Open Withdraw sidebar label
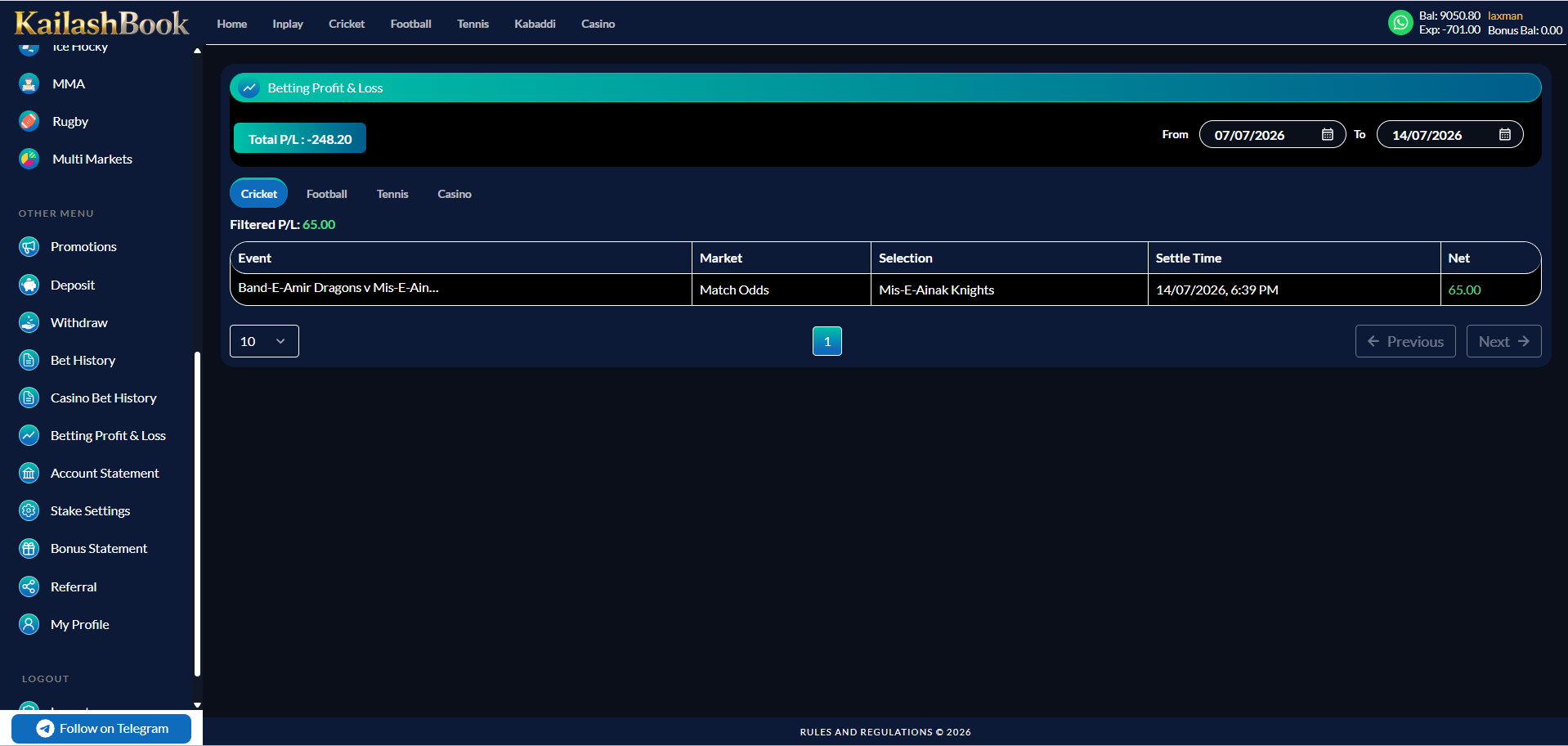The image size is (1568, 746). 78,322
